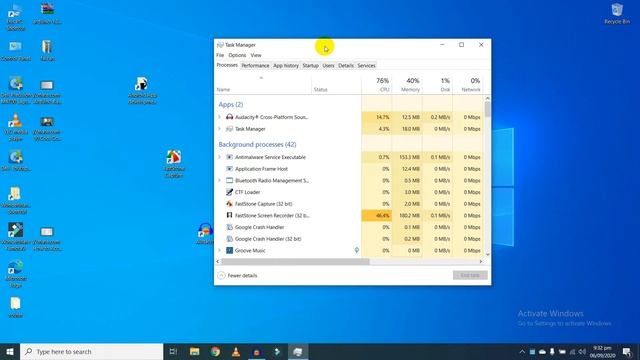Select the Processes tab

click(x=227, y=65)
